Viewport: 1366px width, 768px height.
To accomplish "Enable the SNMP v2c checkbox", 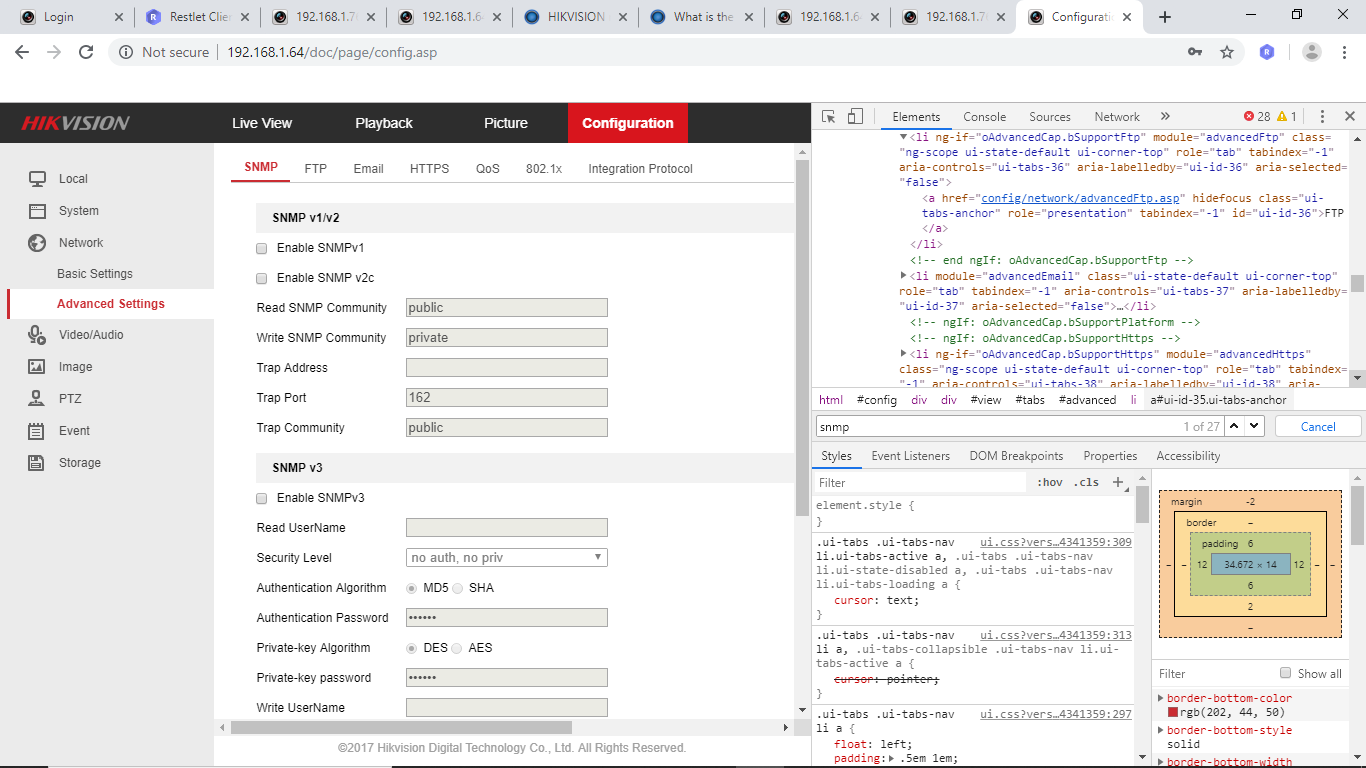I will click(262, 278).
